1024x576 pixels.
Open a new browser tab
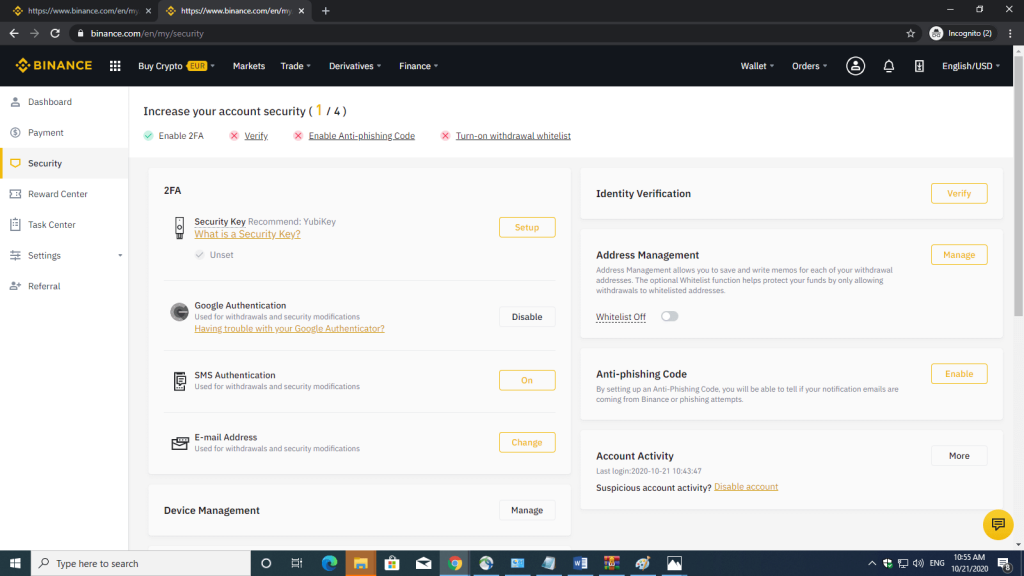(325, 11)
